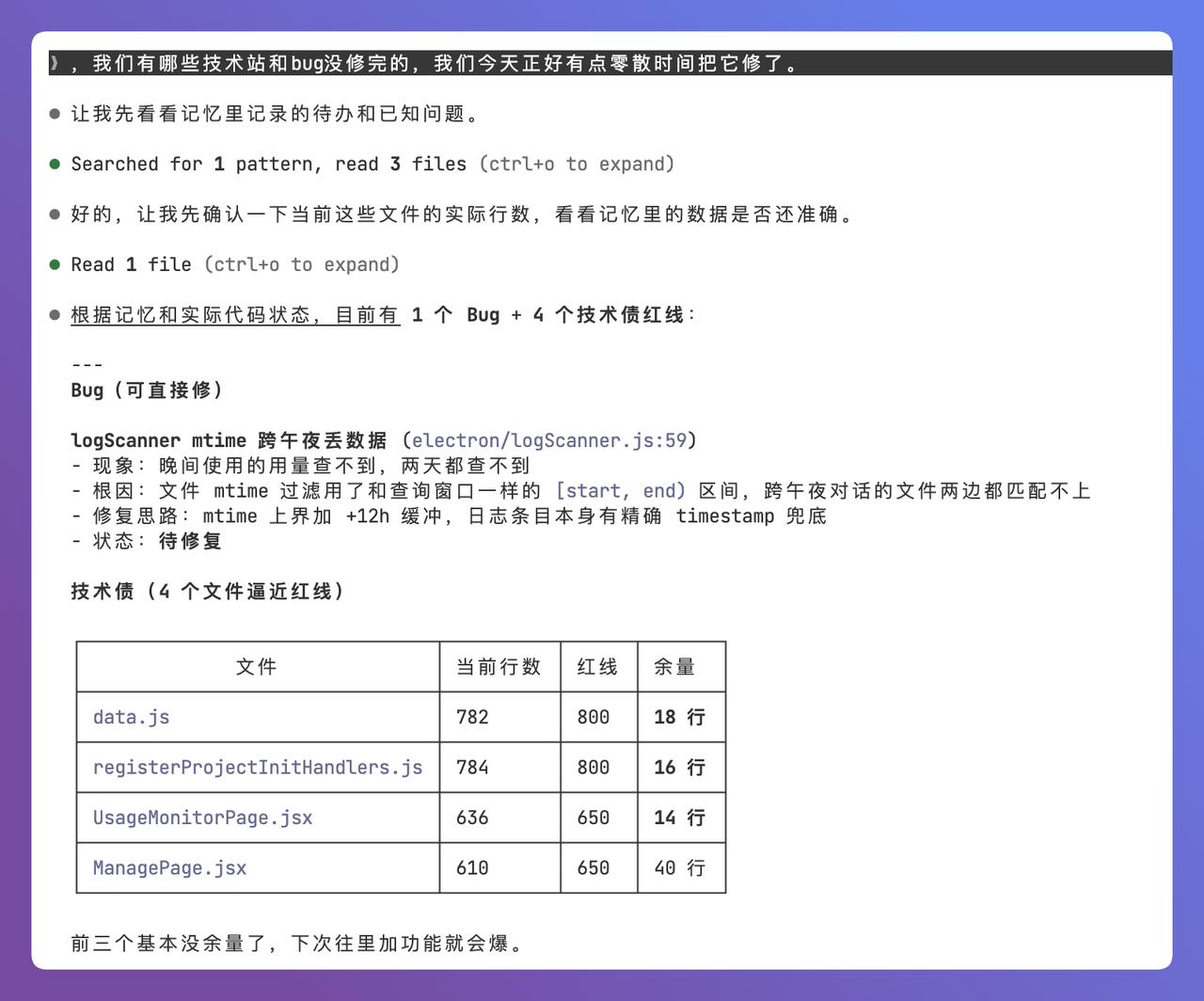
Task: Click the green bullet beside "Searched for 1 pattern"
Action: pos(53,163)
